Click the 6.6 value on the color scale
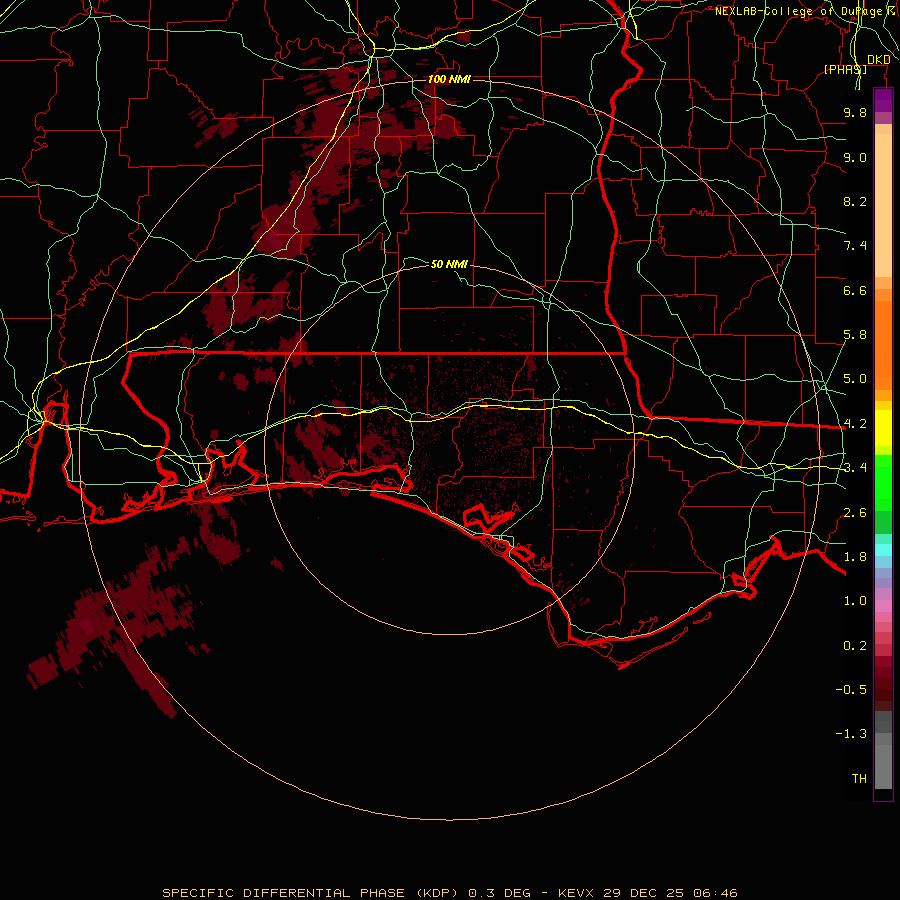Viewport: 900px width, 900px height. pos(855,290)
